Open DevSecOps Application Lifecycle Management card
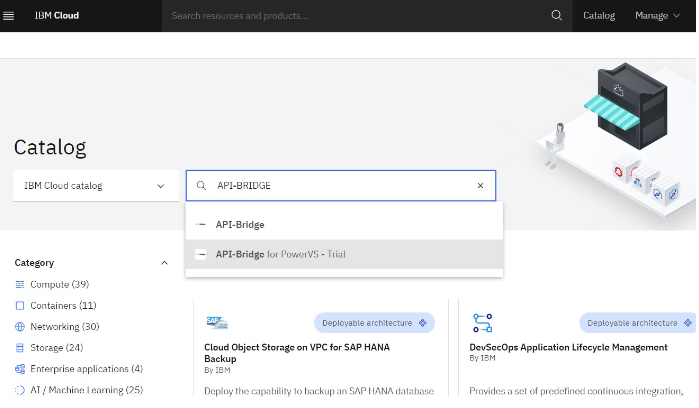The width and height of the screenshot is (699, 408). pyautogui.click(x=568, y=347)
